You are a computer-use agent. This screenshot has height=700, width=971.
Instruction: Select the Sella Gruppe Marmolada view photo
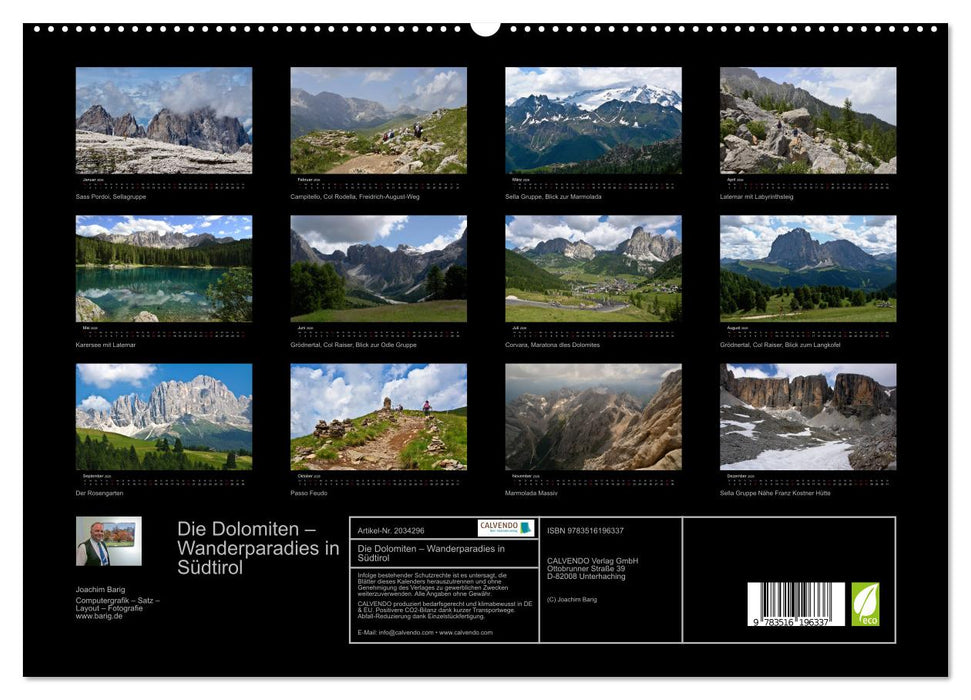coord(593,120)
